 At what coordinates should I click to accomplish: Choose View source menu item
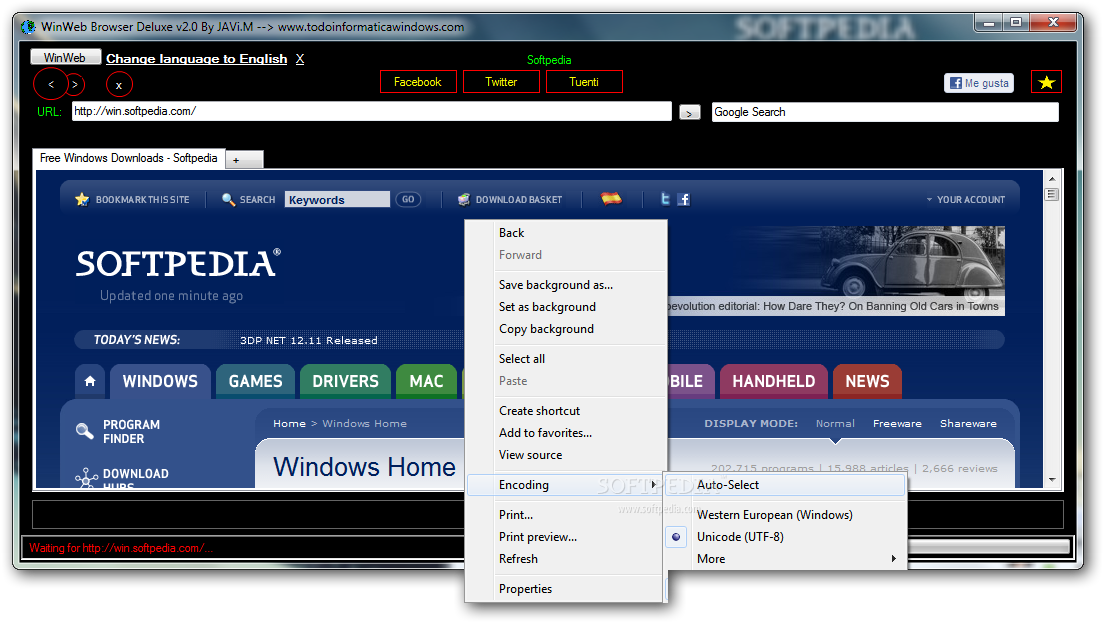565,455
